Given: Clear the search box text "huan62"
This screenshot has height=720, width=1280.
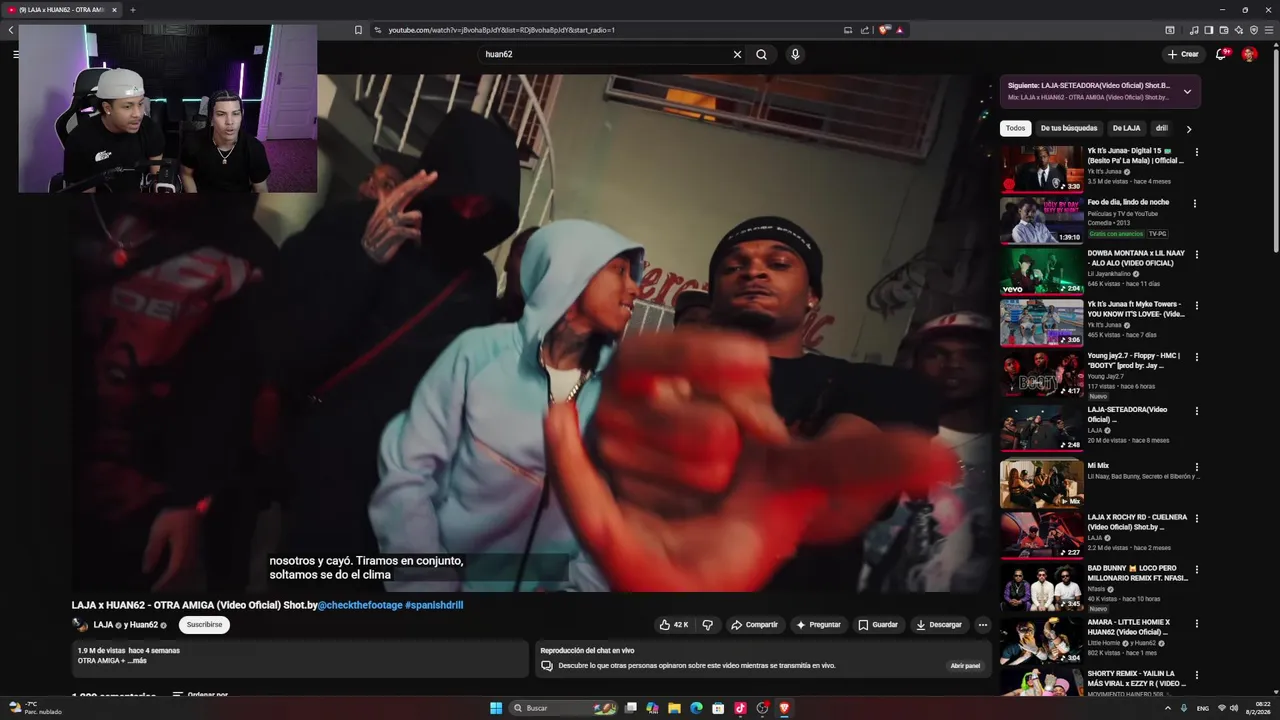Looking at the screenshot, I should (x=738, y=54).
